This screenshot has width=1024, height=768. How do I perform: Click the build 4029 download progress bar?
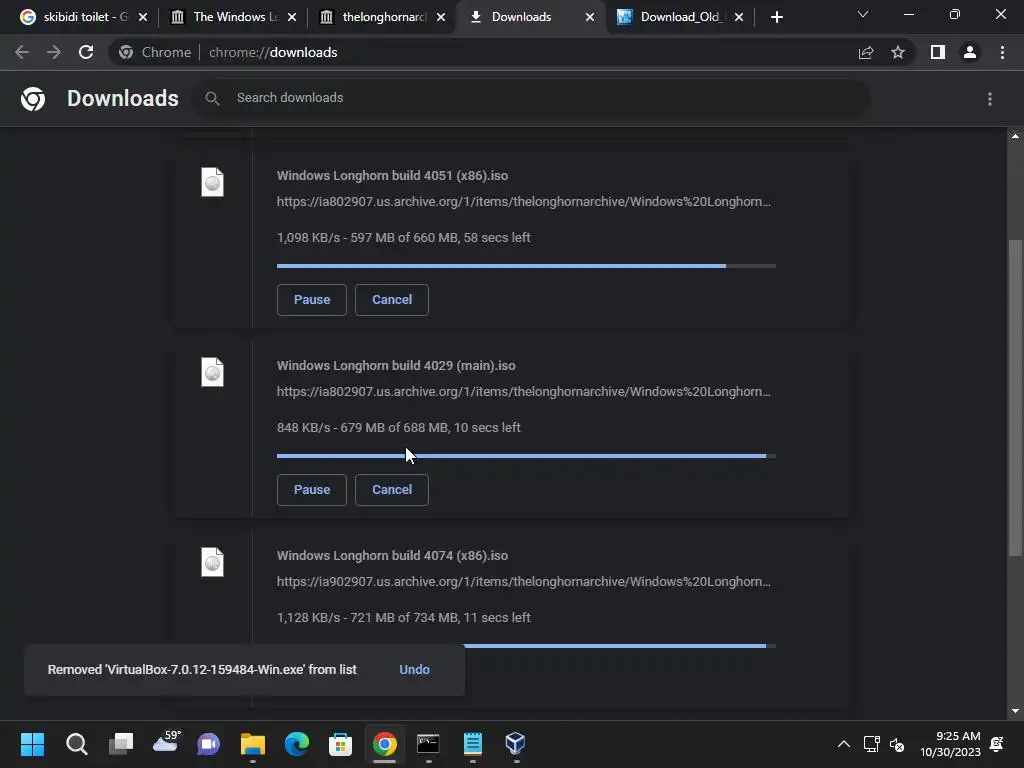click(526, 456)
